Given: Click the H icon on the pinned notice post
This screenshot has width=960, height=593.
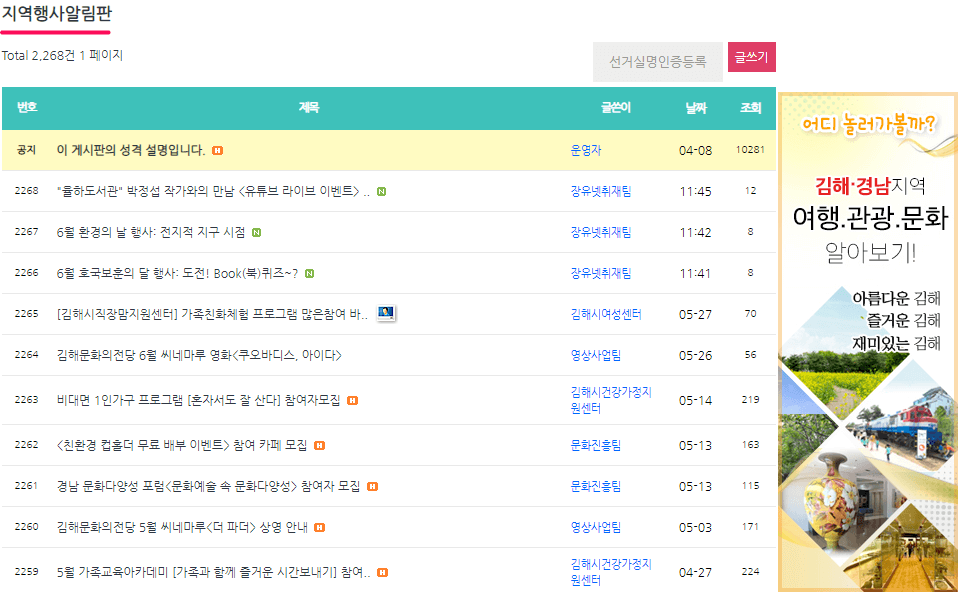Looking at the screenshot, I should [217, 150].
